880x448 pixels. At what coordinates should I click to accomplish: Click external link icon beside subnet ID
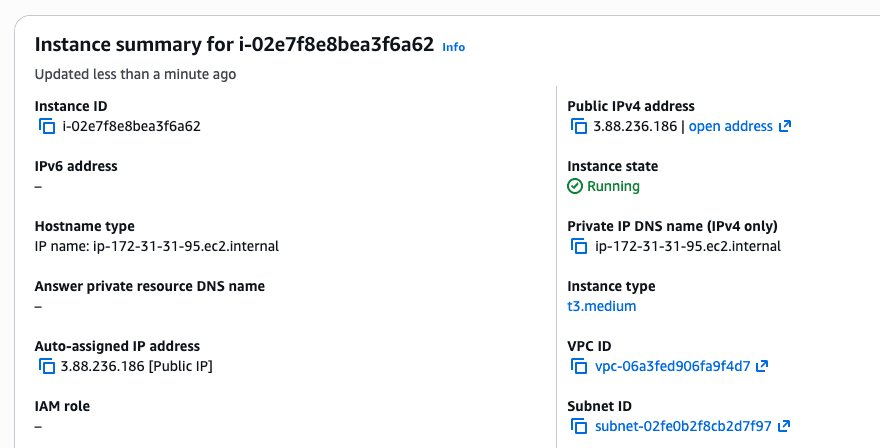[x=784, y=426]
